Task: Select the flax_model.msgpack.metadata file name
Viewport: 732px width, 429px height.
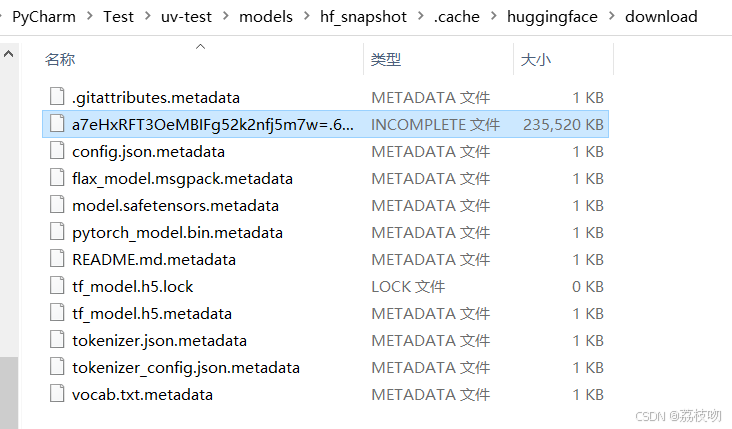Action: [183, 179]
